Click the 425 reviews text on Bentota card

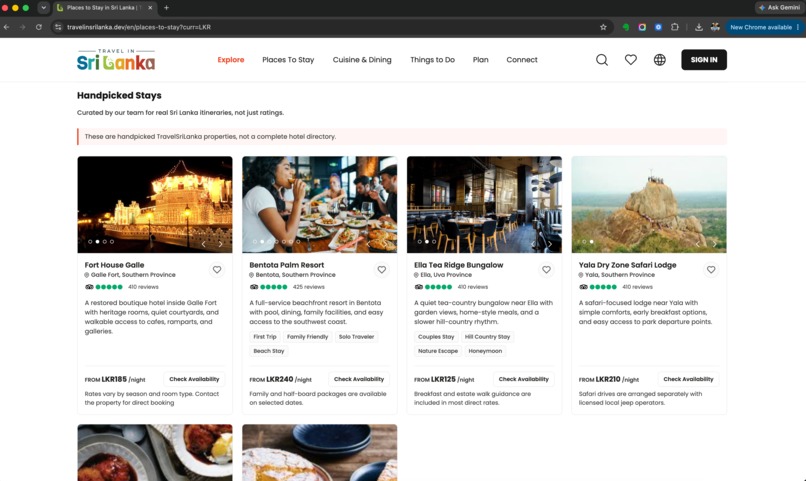pos(308,287)
